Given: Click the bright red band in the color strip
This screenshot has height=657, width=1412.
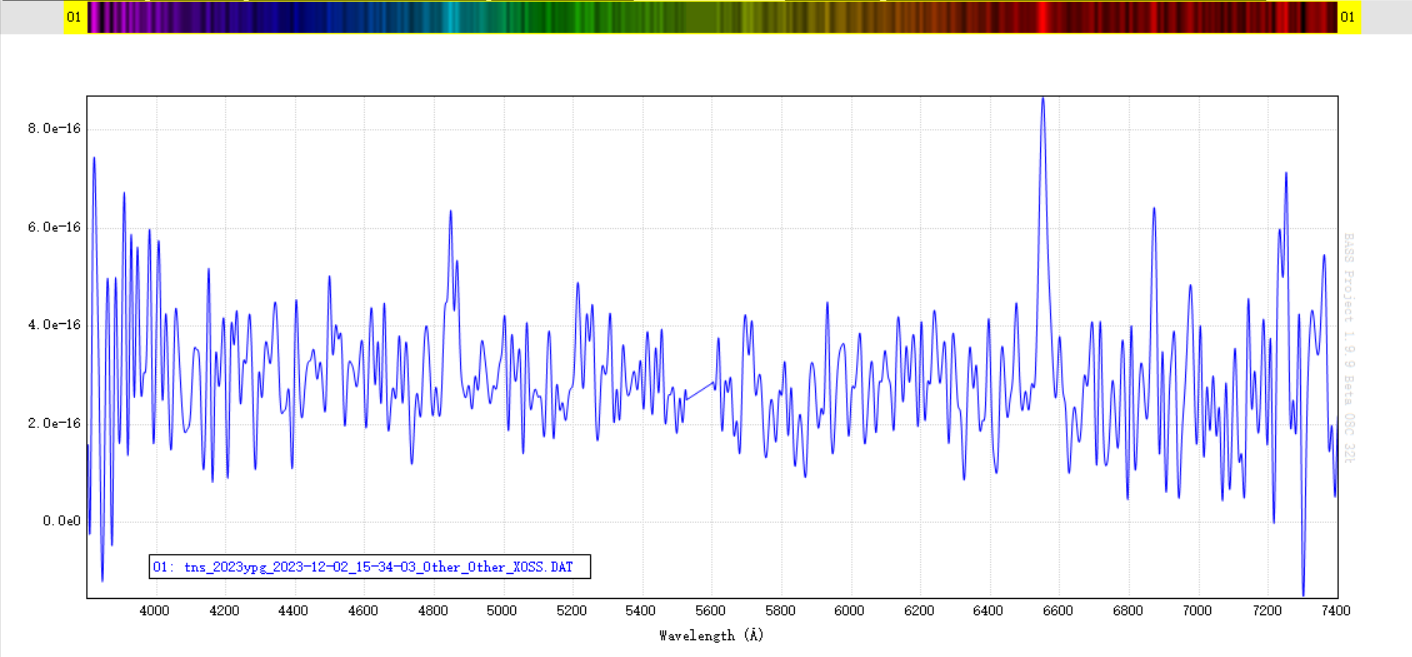Looking at the screenshot, I should (x=1042, y=17).
